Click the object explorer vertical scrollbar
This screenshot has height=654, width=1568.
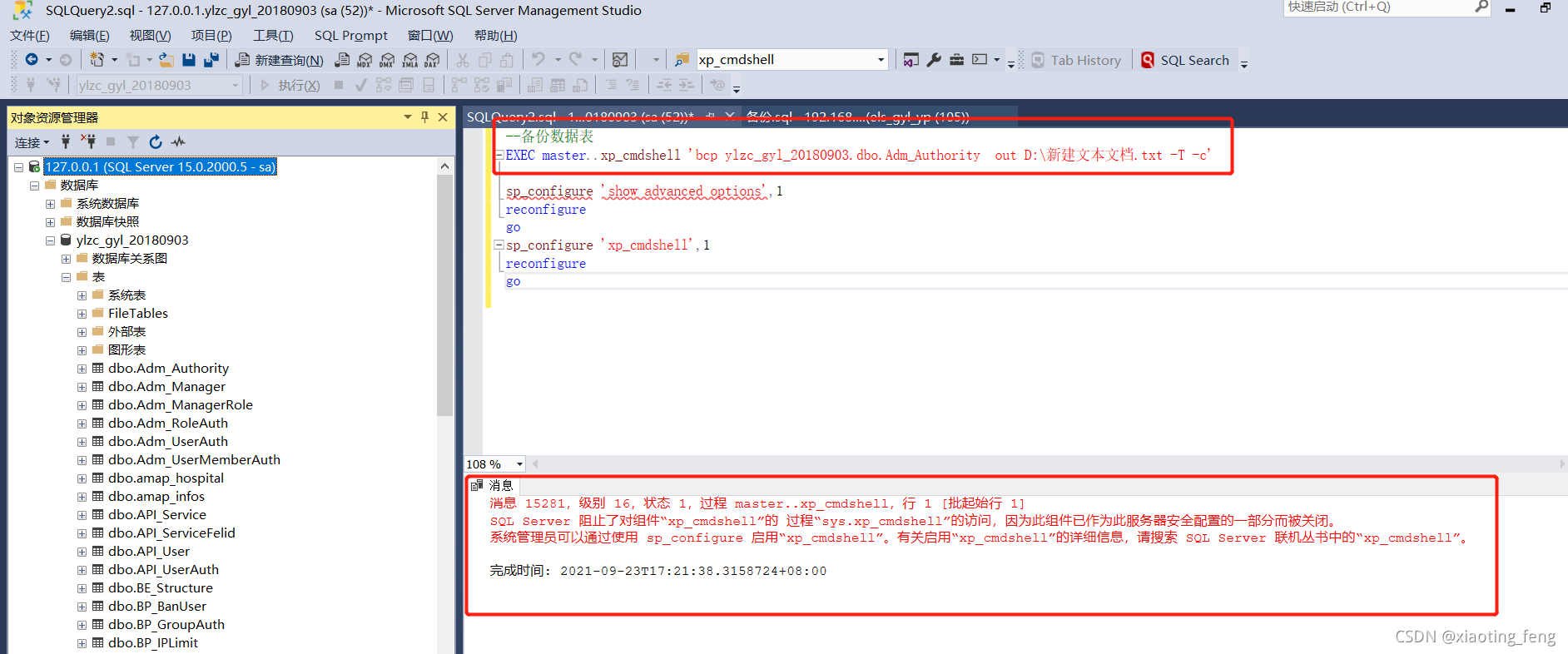[444, 295]
